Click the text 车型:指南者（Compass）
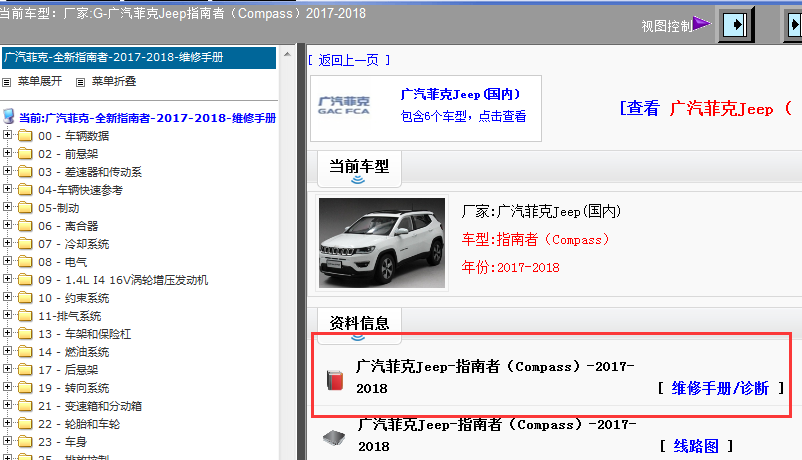 pos(536,239)
